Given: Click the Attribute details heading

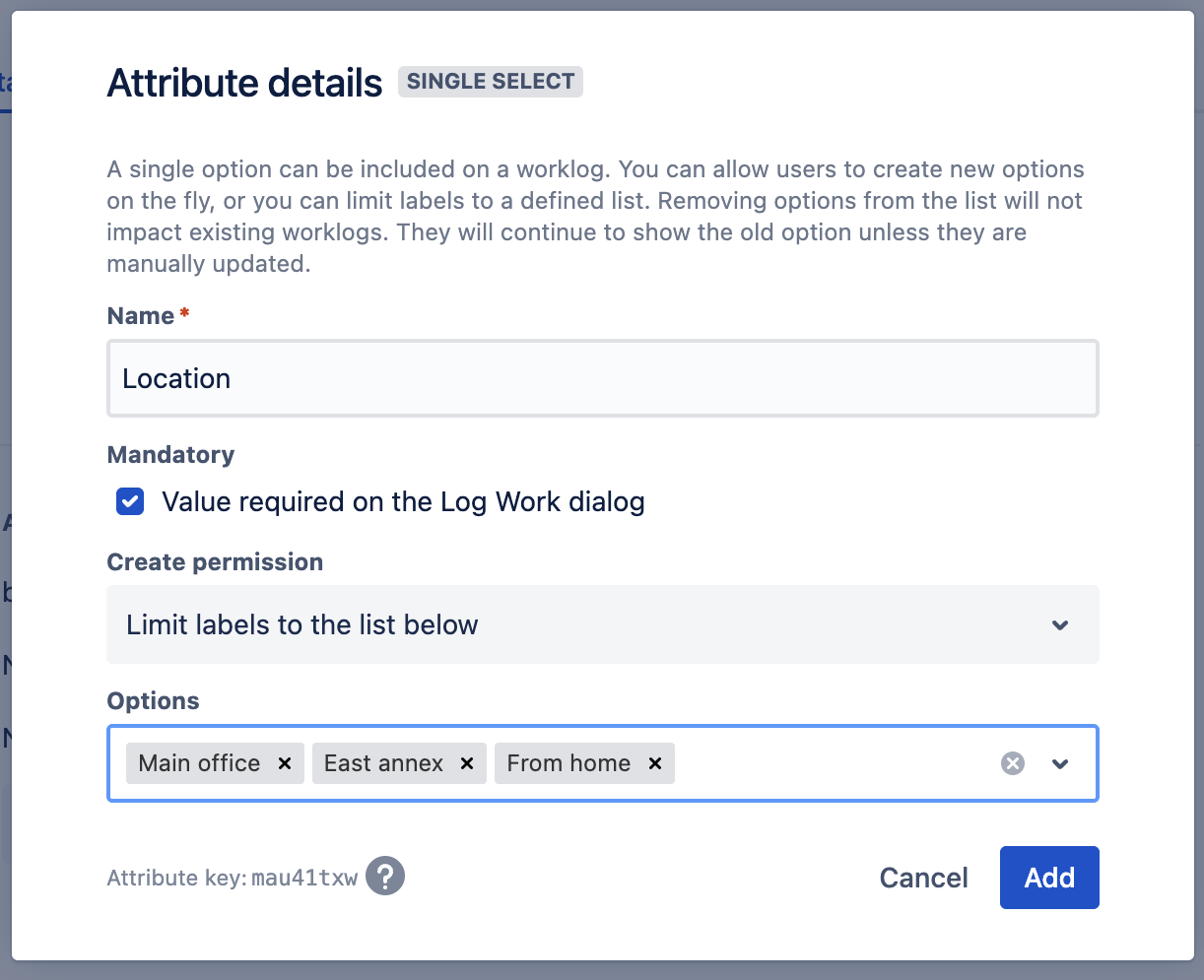Looking at the screenshot, I should pyautogui.click(x=244, y=84).
